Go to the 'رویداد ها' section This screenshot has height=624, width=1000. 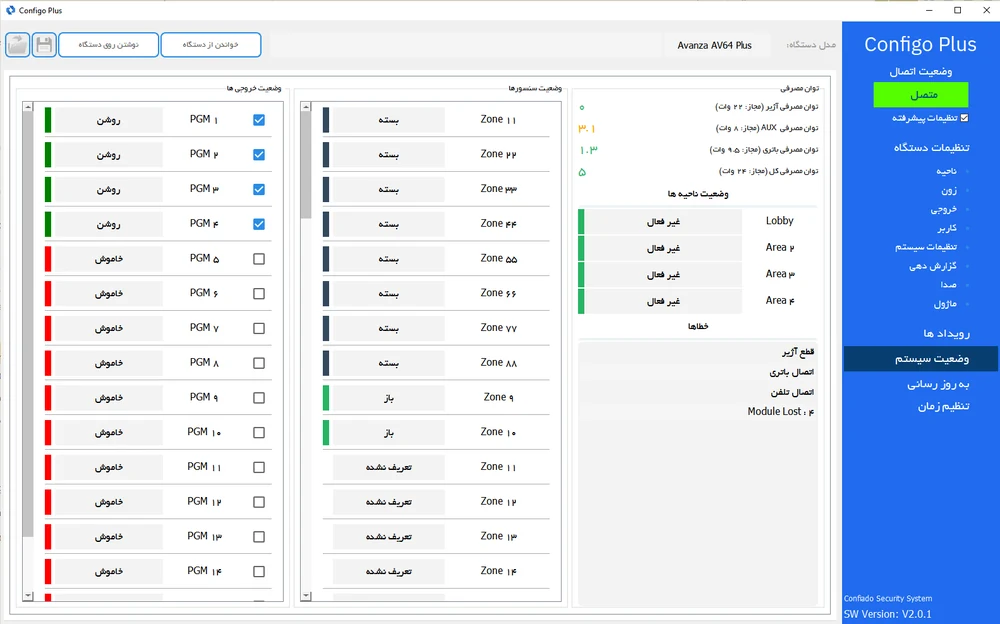pyautogui.click(x=946, y=334)
